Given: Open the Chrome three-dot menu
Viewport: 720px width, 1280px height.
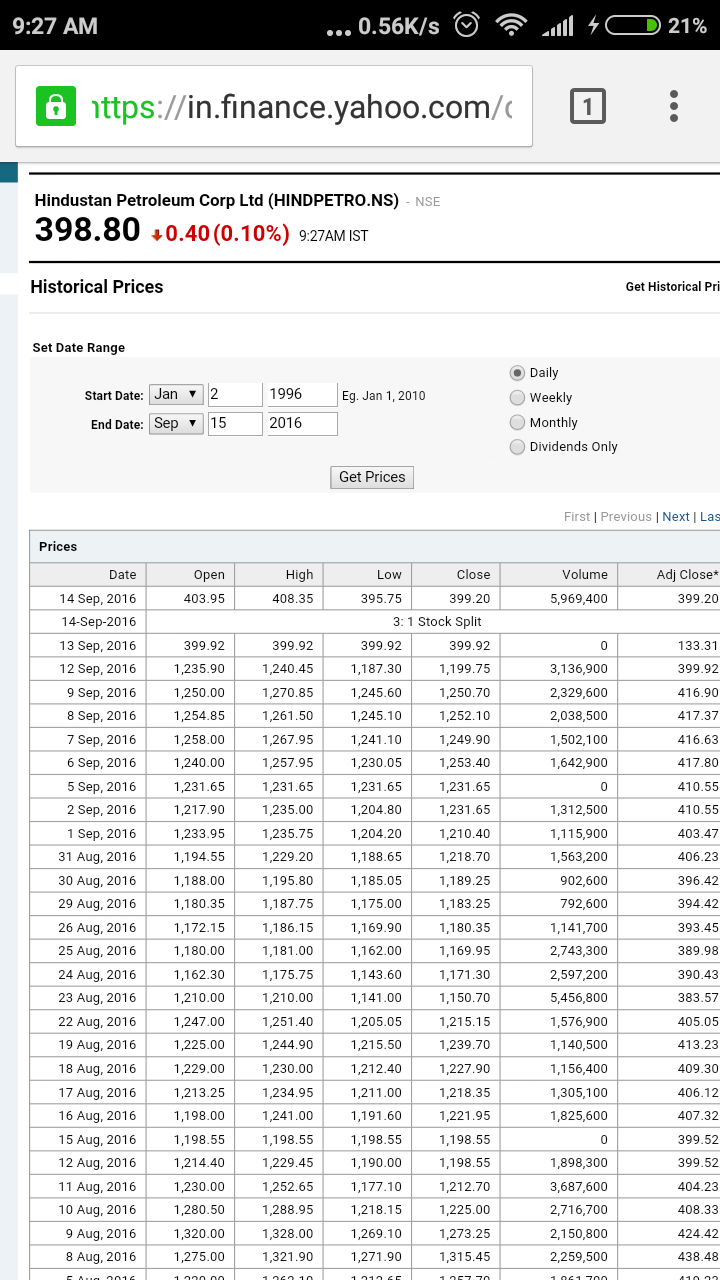Looking at the screenshot, I should 674,106.
